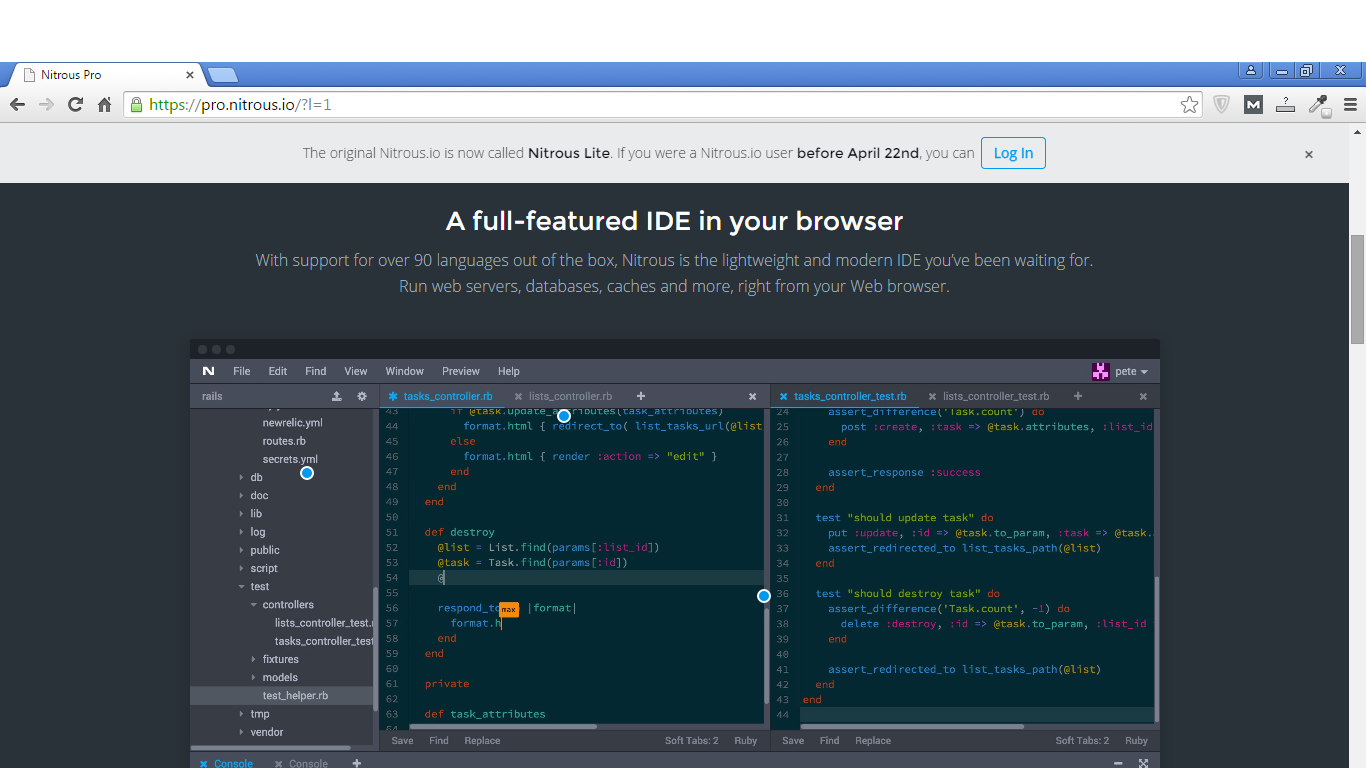
Task: Expand the public folder
Action: pos(241,550)
